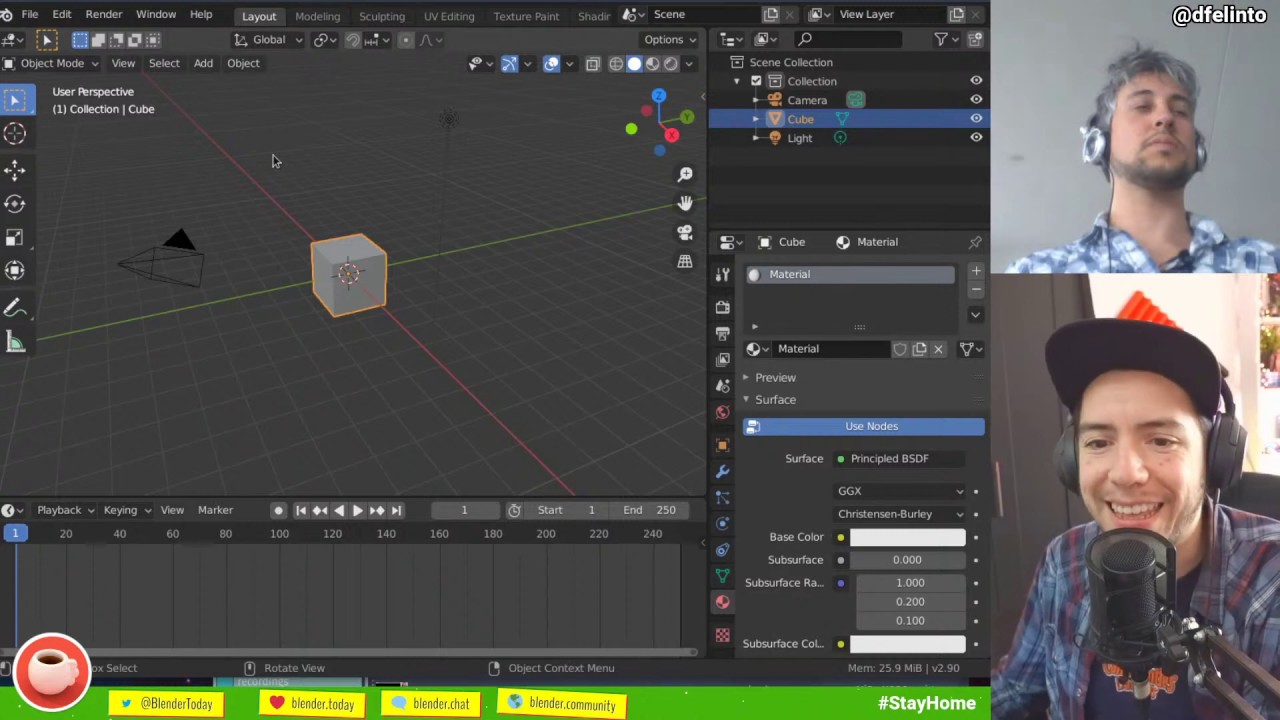Open the Render menu
The height and width of the screenshot is (720, 1280).
104,15
